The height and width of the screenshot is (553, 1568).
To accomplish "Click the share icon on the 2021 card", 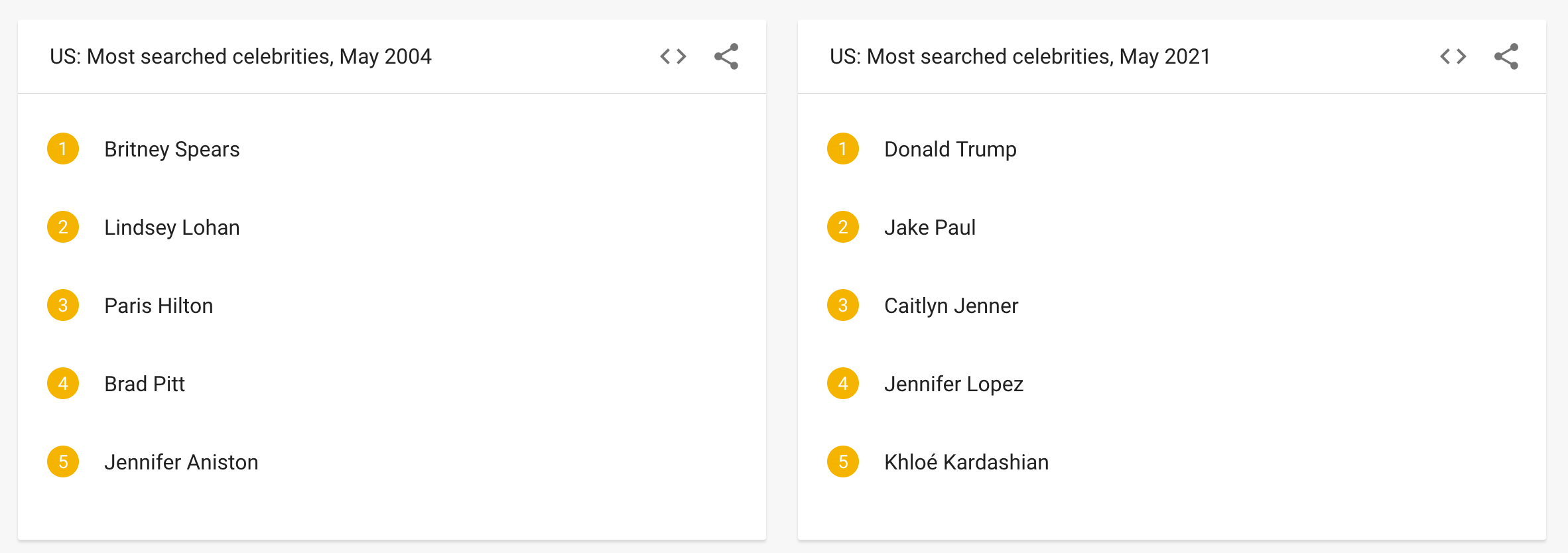I will coord(1507,56).
